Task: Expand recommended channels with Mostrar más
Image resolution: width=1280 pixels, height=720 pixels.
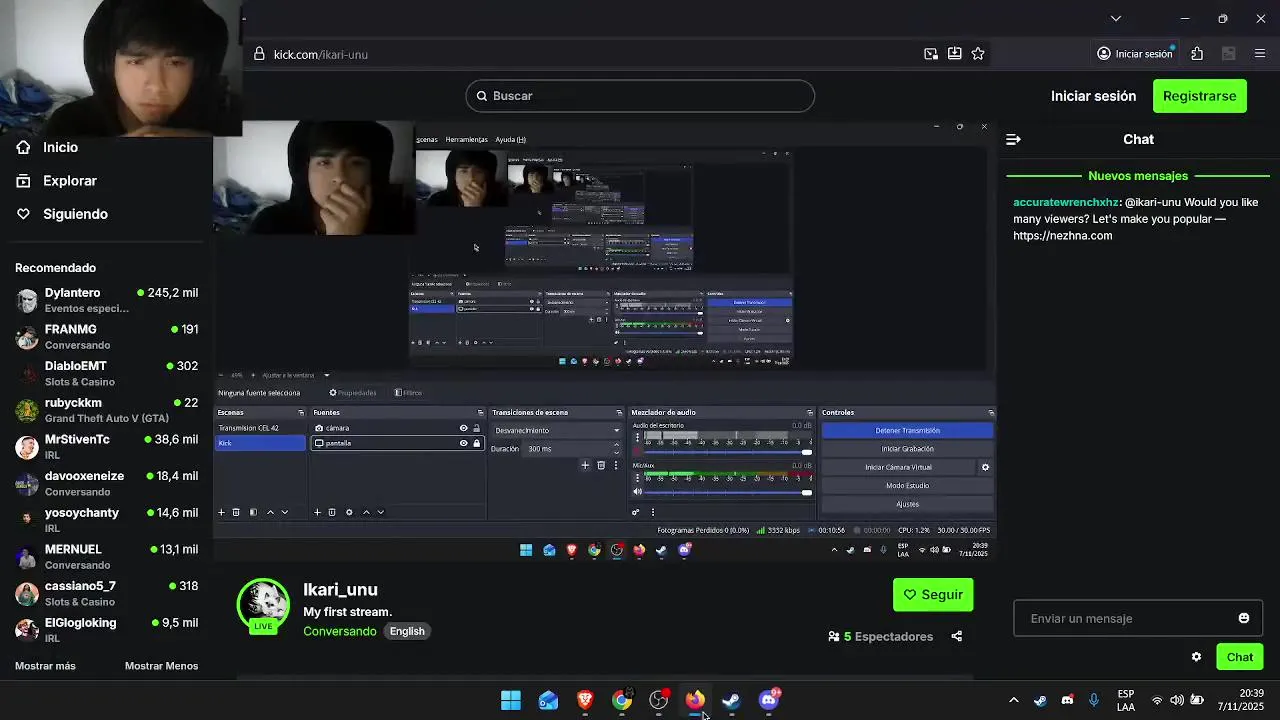Action: (x=45, y=666)
